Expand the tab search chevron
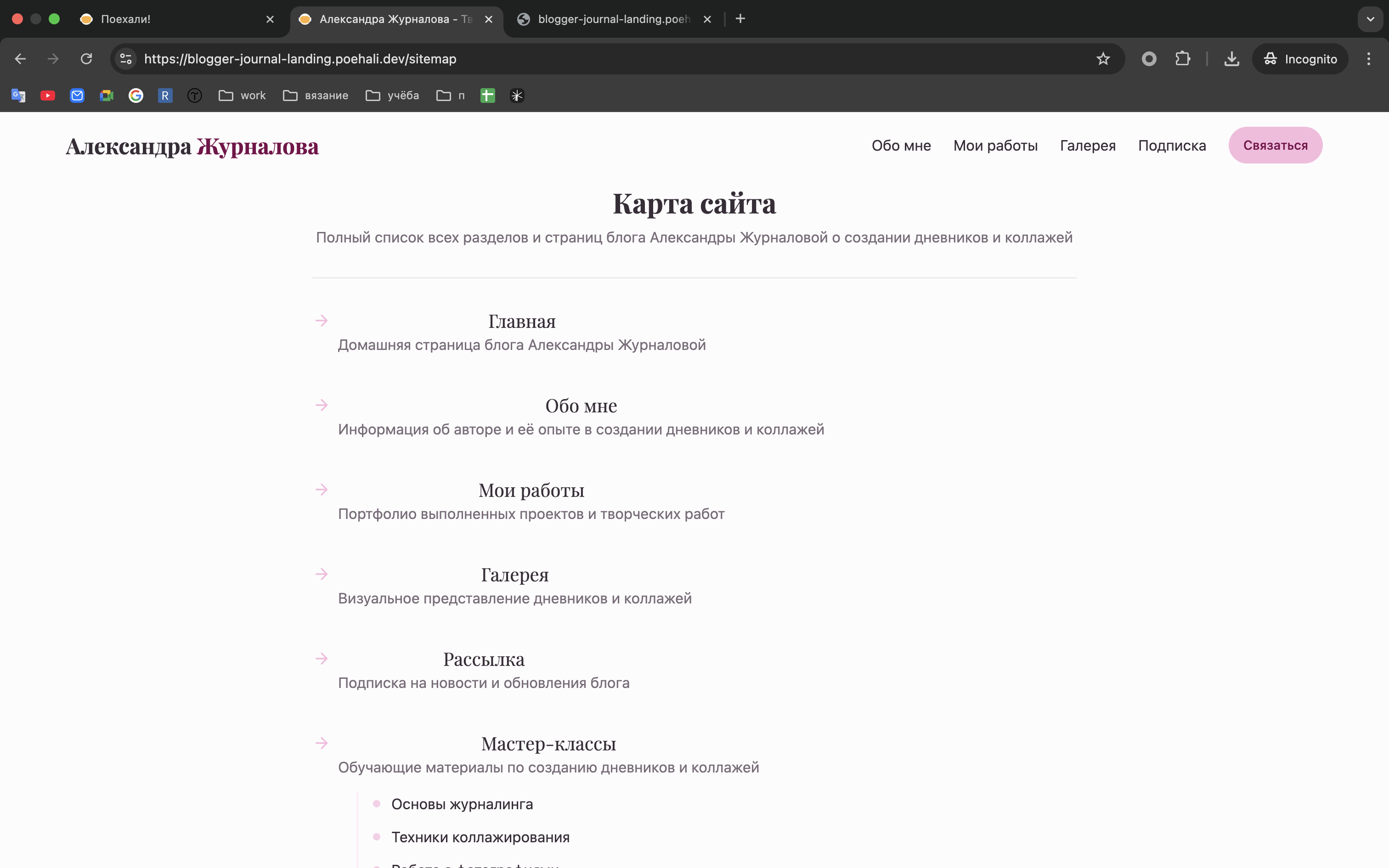Screen dimensions: 1389x868 [1370, 19]
